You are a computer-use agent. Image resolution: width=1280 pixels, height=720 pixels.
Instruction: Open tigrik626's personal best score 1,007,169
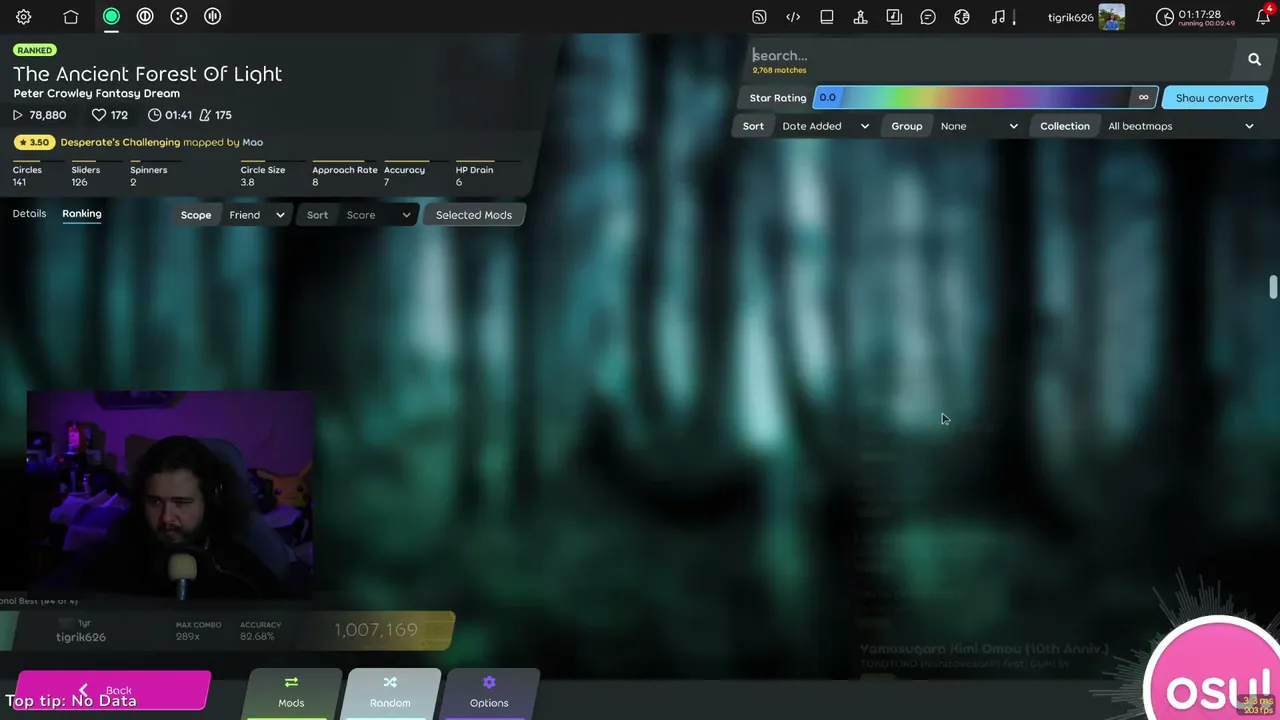[227, 631]
